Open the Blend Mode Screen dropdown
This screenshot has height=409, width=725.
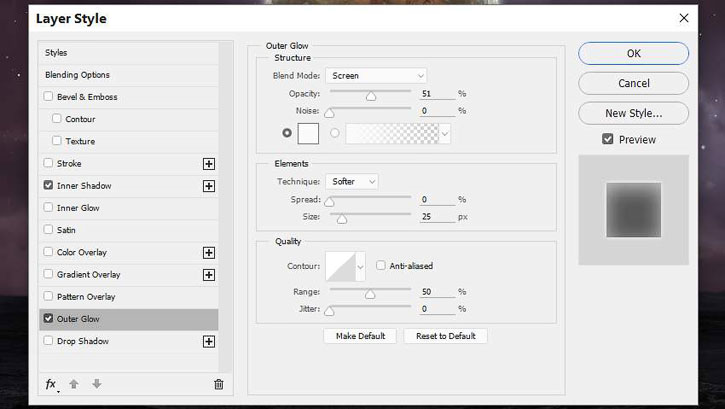pyautogui.click(x=376, y=76)
